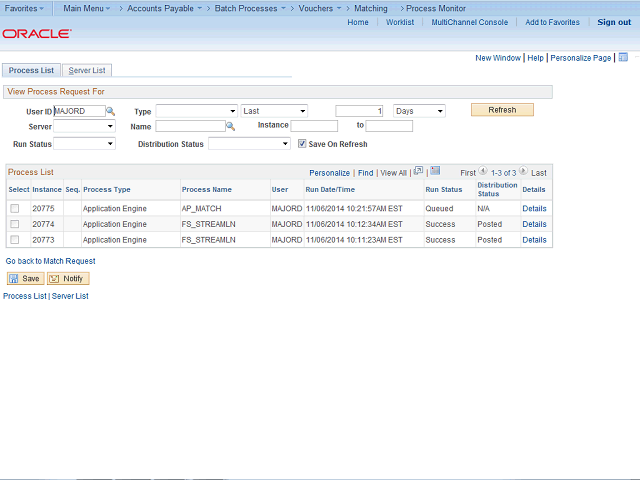Screen dimensions: 640x480
Task: Click the Name field lookup magnifier icon
Action: coord(230,127)
